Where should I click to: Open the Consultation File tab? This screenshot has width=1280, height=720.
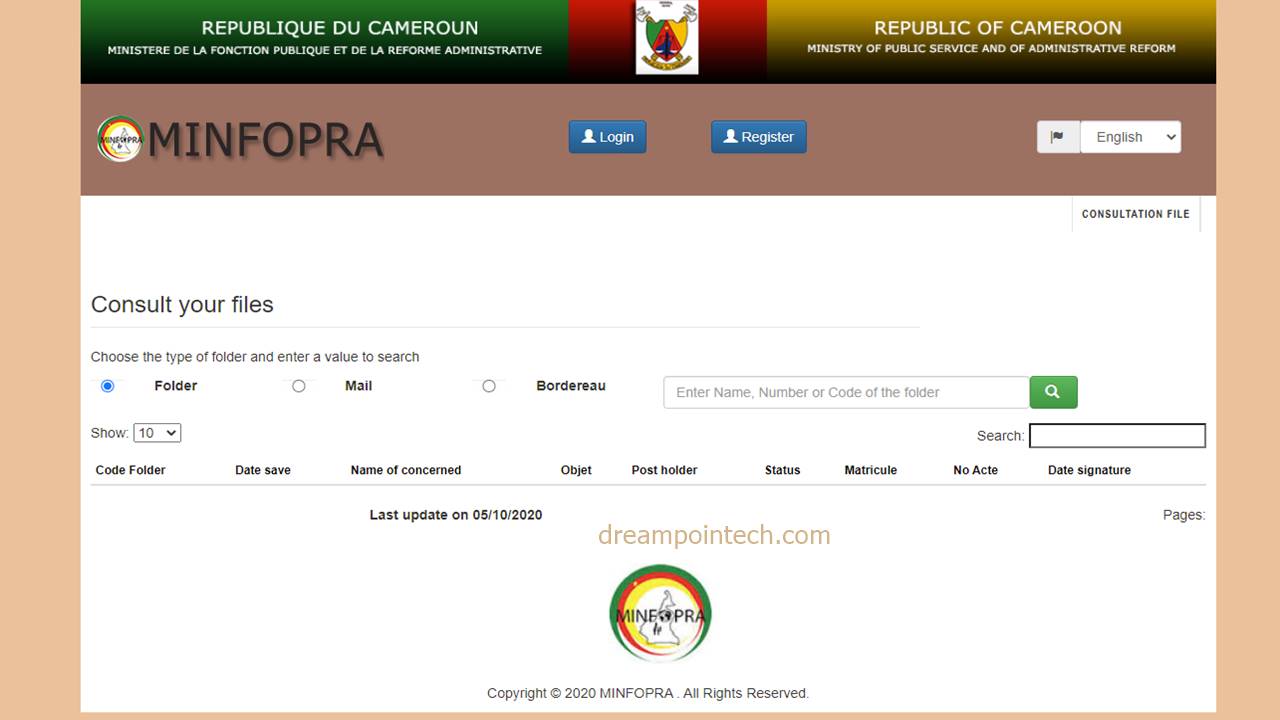[1135, 214]
